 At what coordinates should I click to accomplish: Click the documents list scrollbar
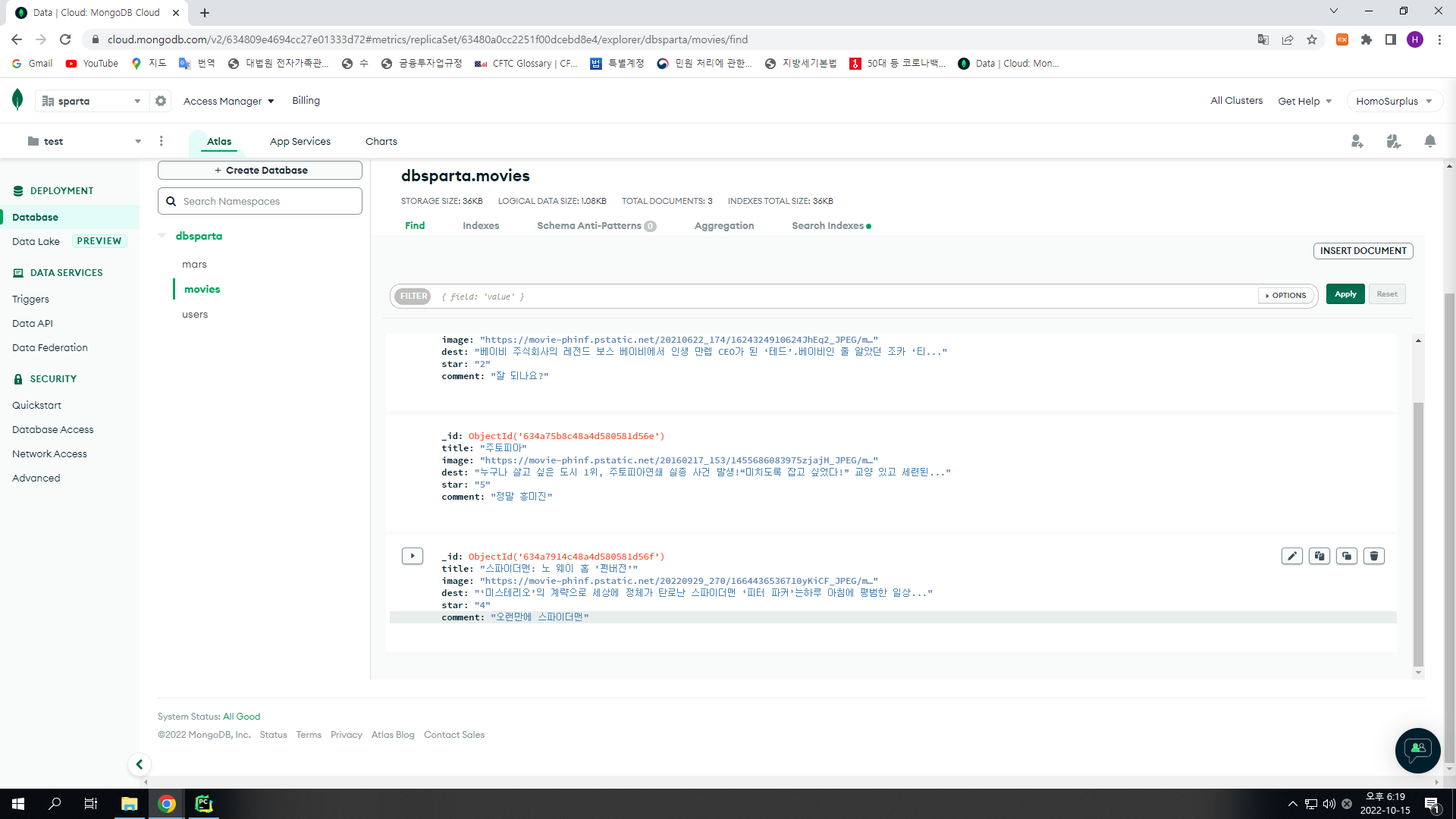point(1418,534)
